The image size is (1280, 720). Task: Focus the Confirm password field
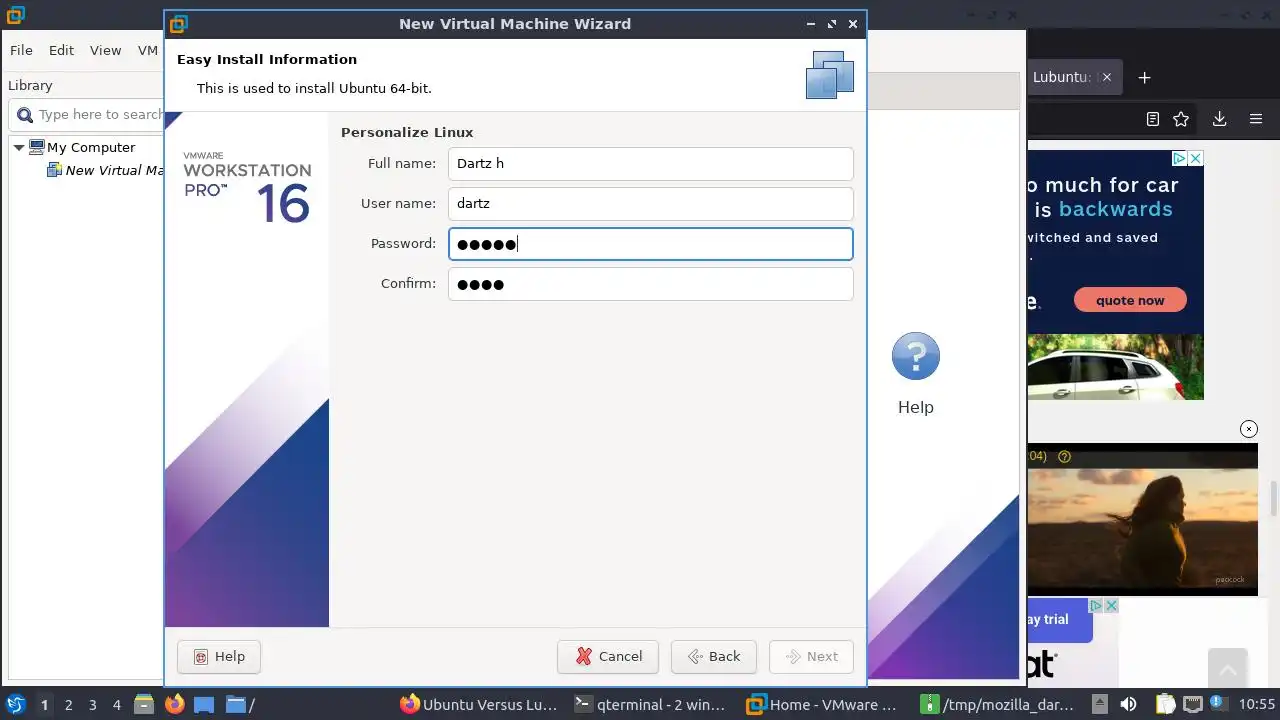[650, 284]
